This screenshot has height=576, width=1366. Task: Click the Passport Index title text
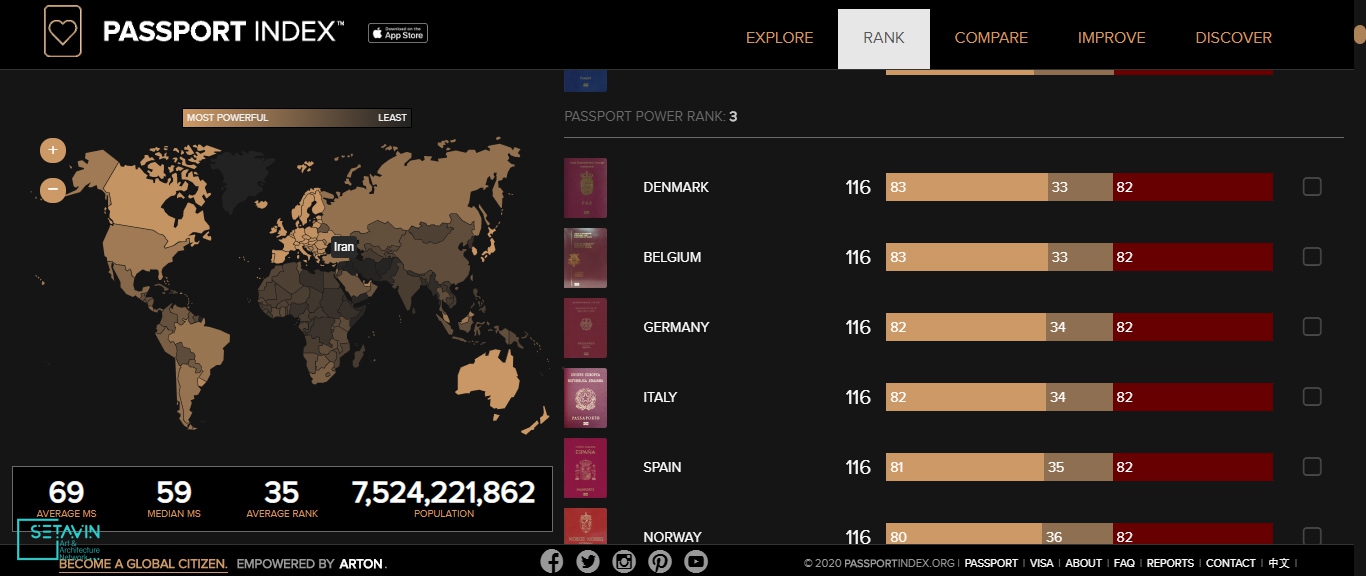pyautogui.click(x=223, y=32)
